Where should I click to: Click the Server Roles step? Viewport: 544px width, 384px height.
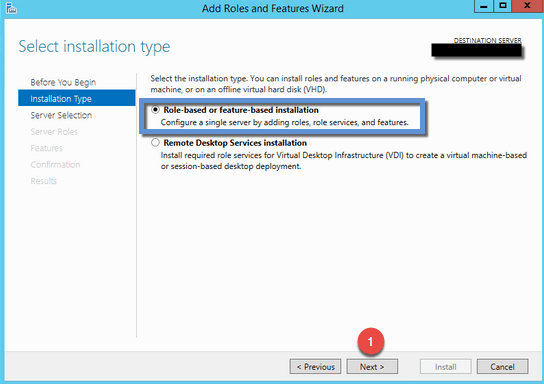54,132
